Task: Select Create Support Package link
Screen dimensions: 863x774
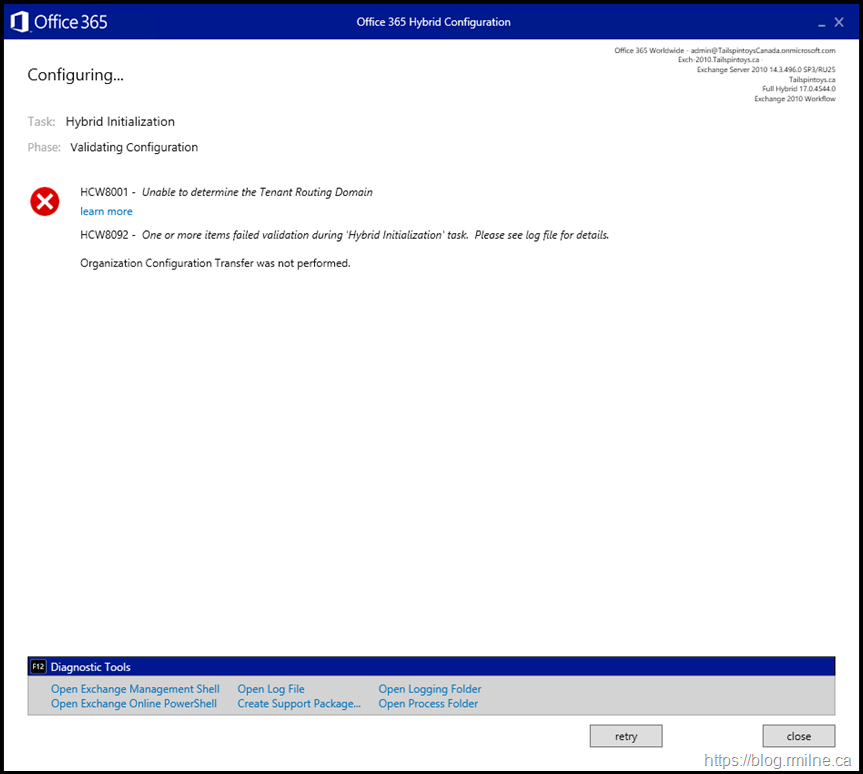Action: click(299, 704)
